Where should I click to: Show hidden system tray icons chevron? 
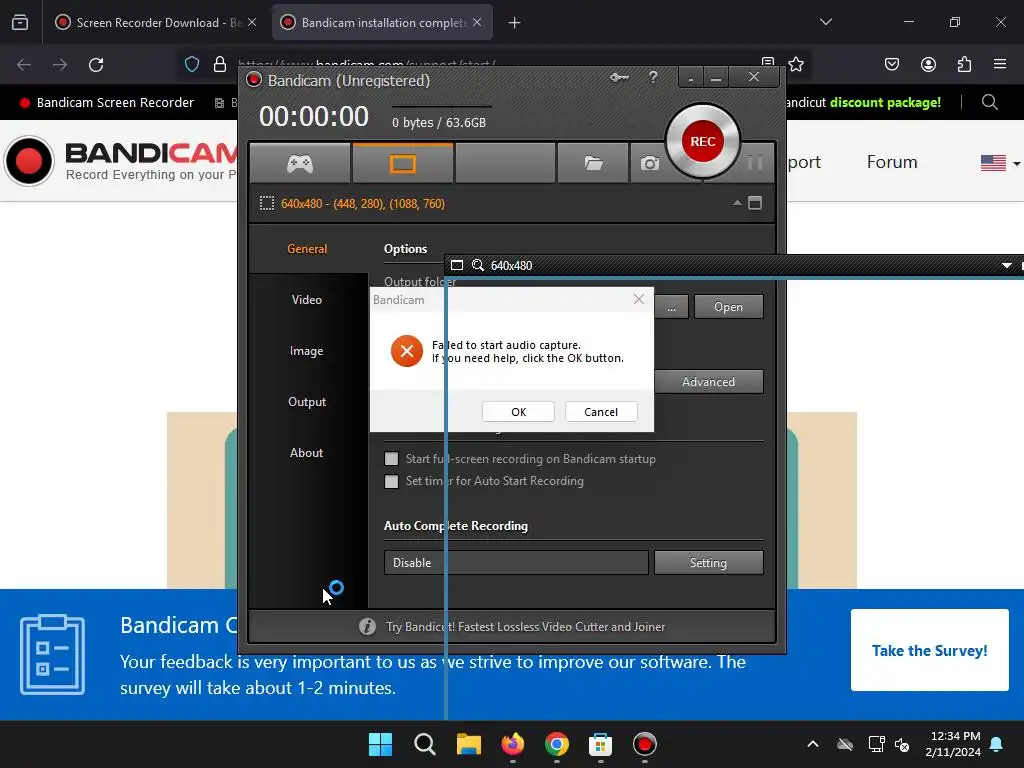(813, 744)
